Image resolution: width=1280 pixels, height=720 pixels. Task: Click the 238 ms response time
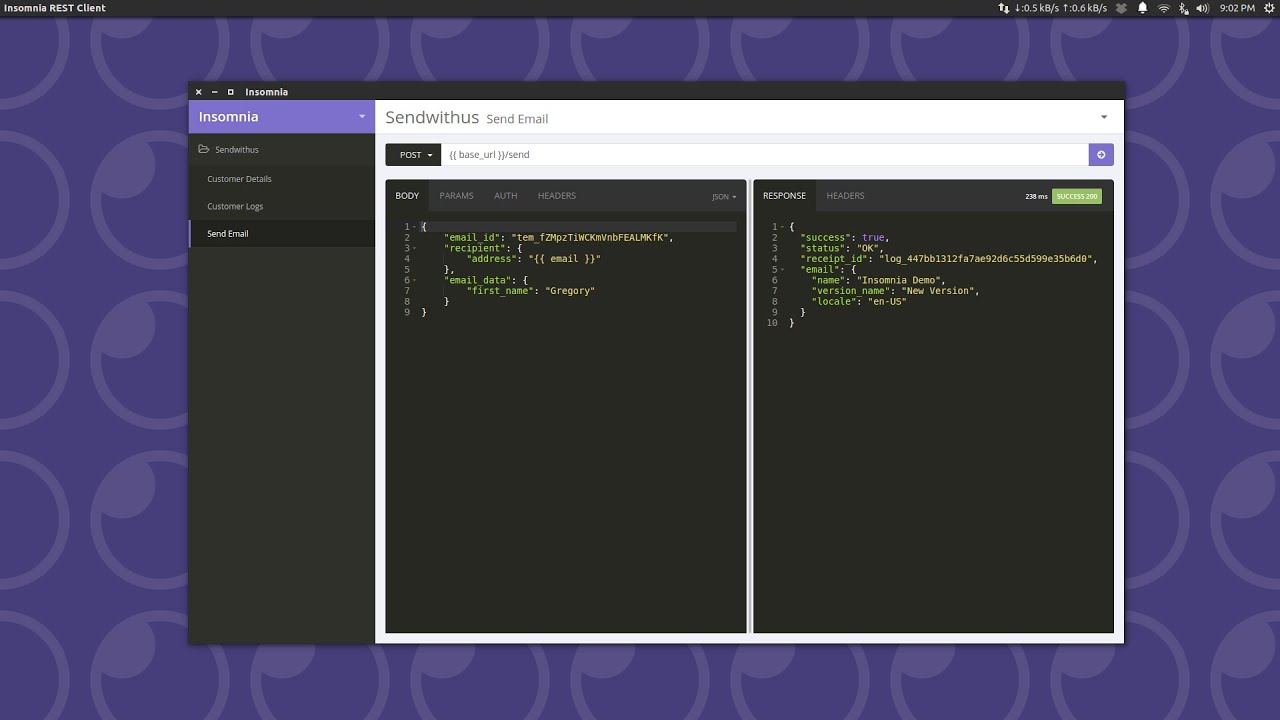(x=1036, y=196)
